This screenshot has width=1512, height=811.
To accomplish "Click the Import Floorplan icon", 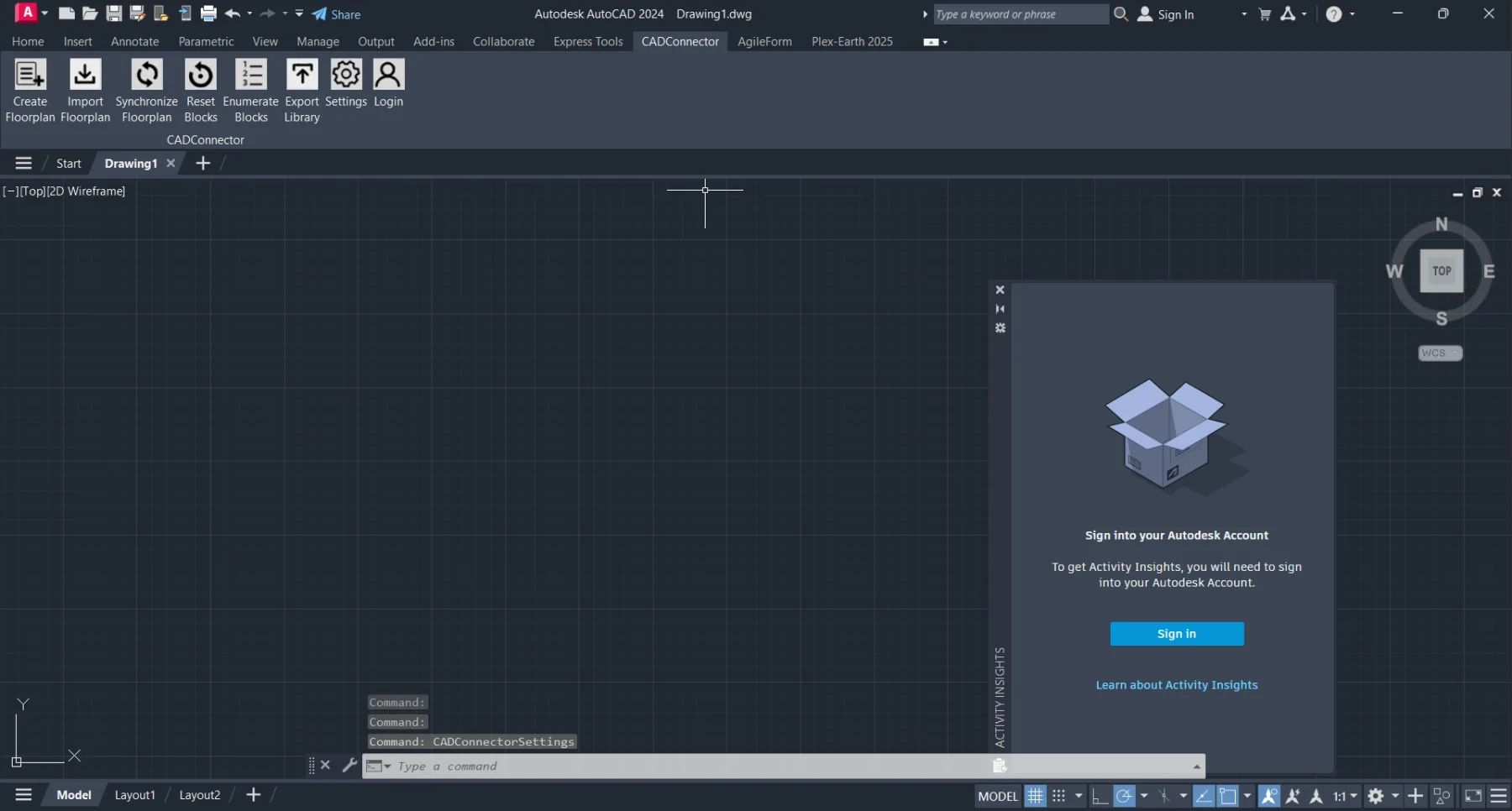I will pyautogui.click(x=85, y=74).
